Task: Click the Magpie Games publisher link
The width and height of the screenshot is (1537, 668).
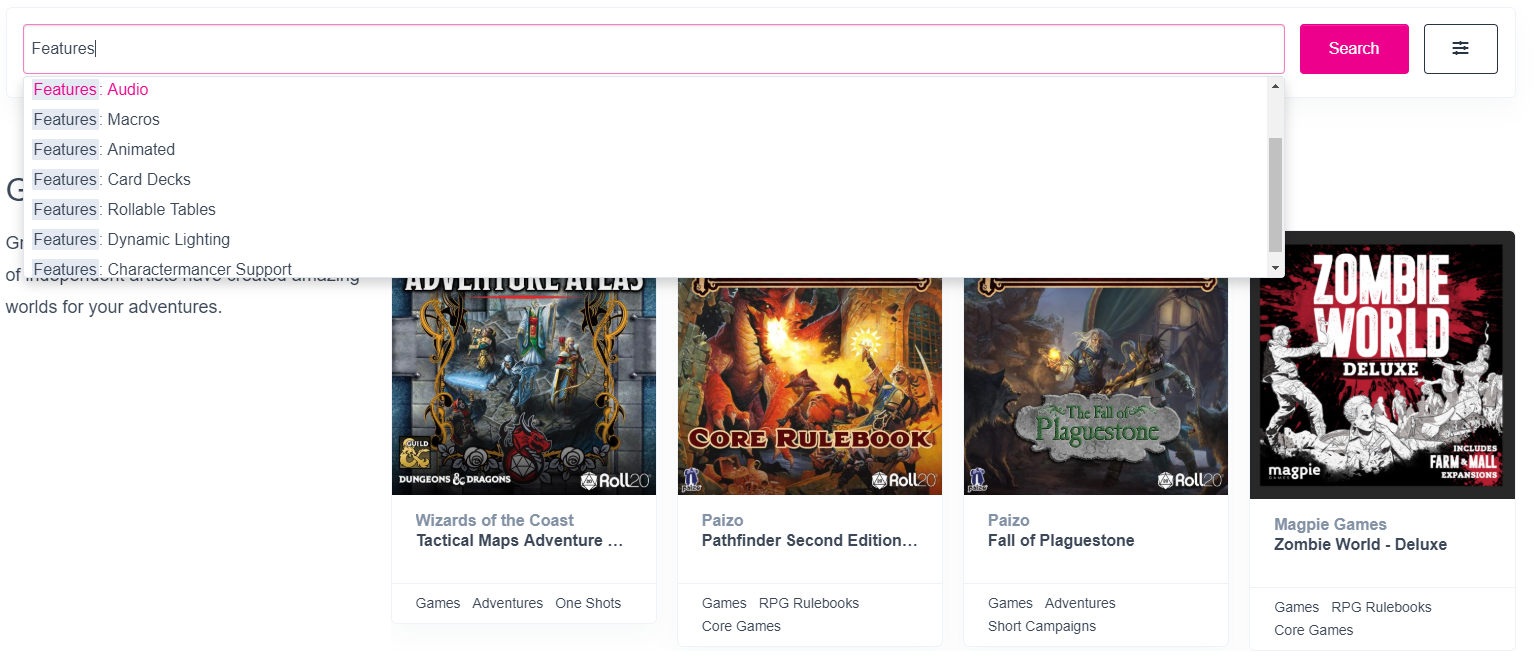Action: (x=1330, y=524)
